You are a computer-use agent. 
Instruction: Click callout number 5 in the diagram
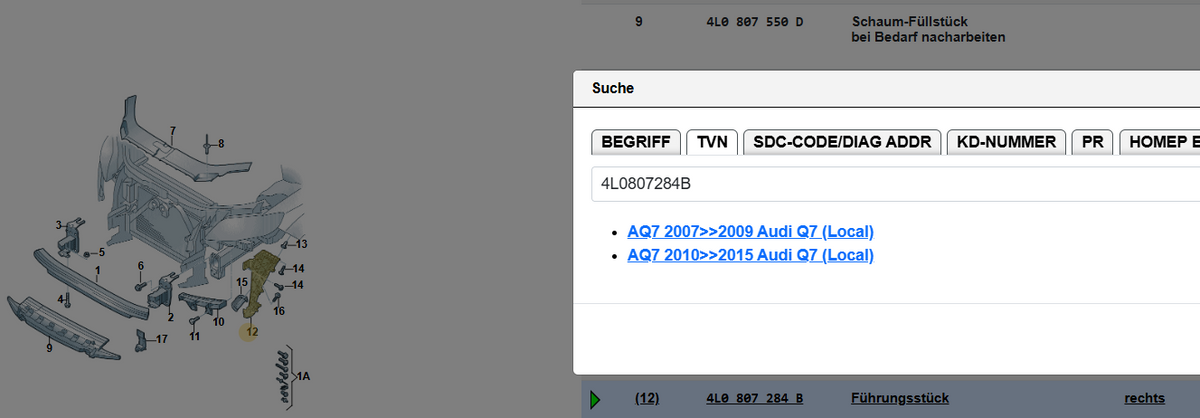[x=101, y=253]
